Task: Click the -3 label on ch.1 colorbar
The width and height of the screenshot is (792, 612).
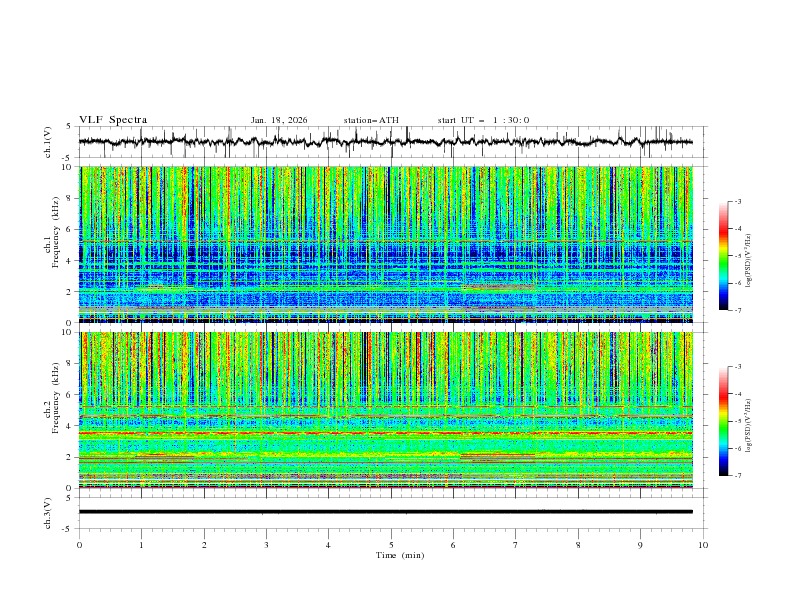Action: click(x=737, y=203)
